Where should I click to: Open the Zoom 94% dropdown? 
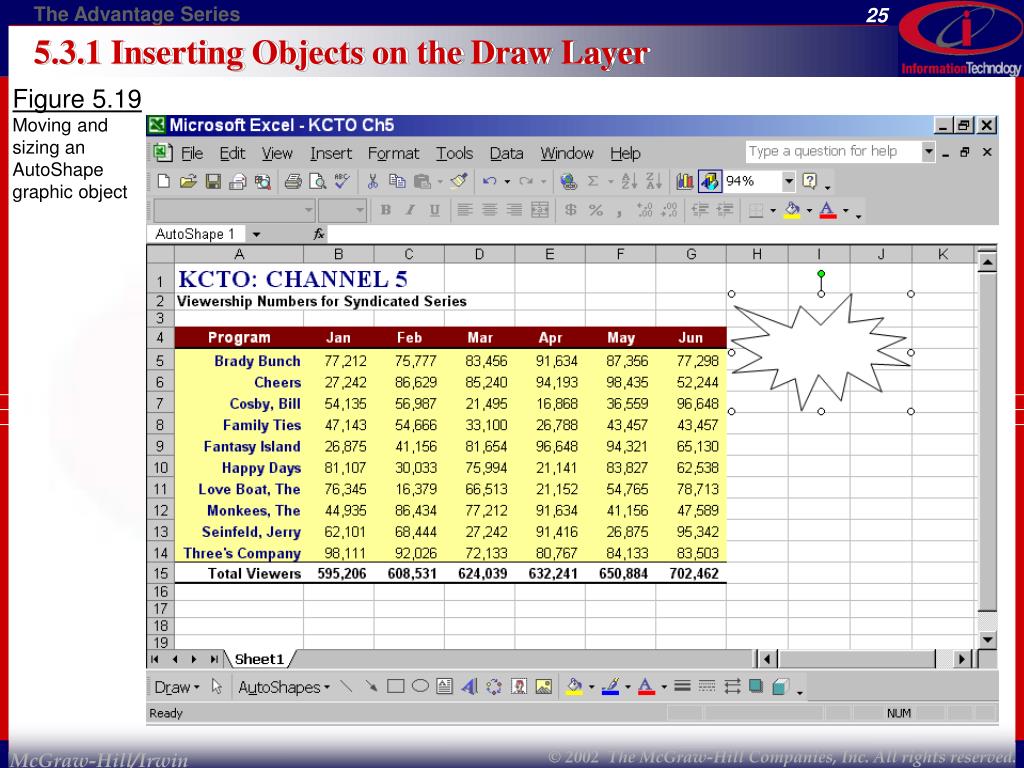[x=789, y=181]
